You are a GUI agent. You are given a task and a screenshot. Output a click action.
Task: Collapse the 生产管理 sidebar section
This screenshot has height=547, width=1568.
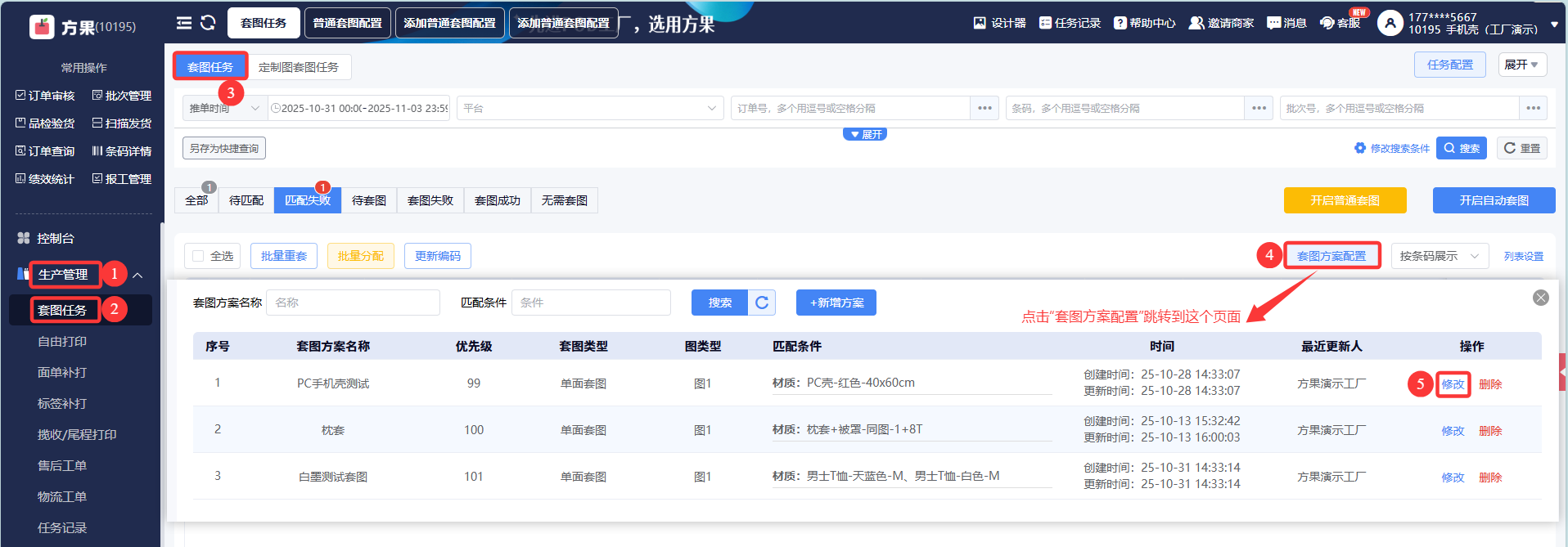pyautogui.click(x=137, y=276)
